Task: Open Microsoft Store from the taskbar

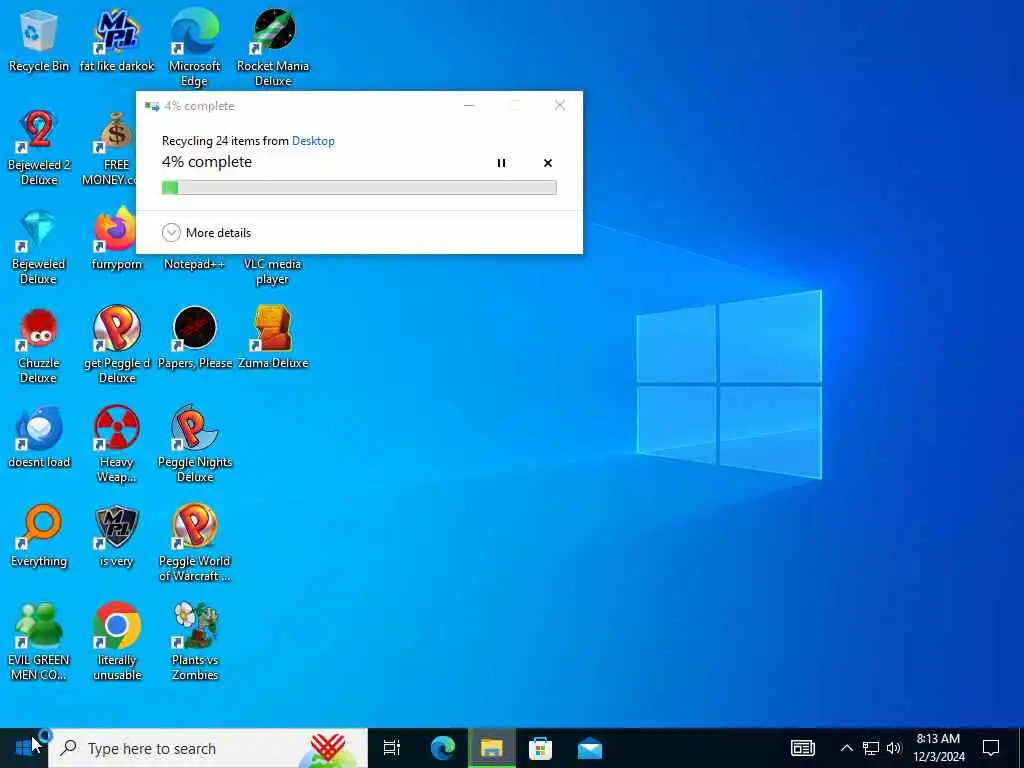Action: pos(540,748)
